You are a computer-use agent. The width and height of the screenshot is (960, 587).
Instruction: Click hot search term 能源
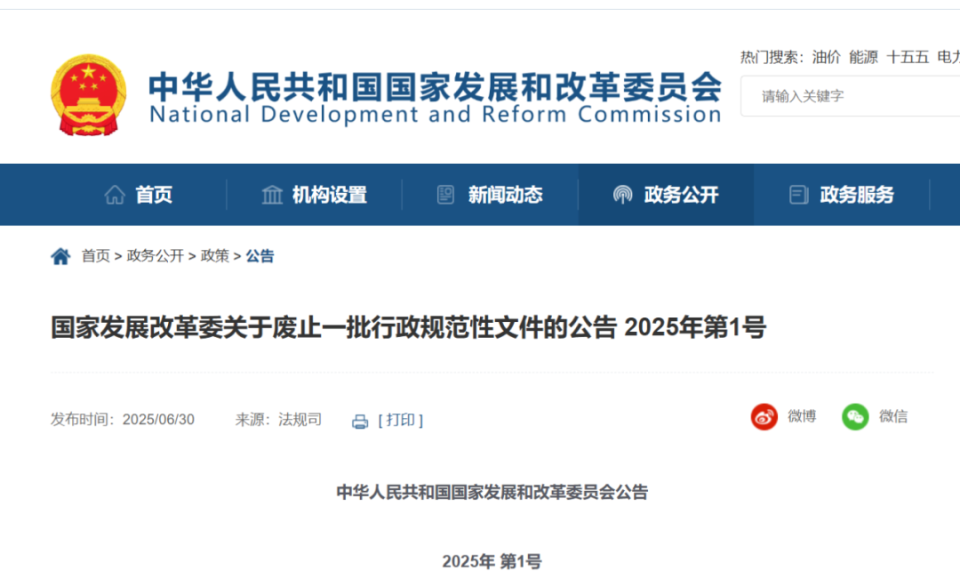click(x=863, y=58)
